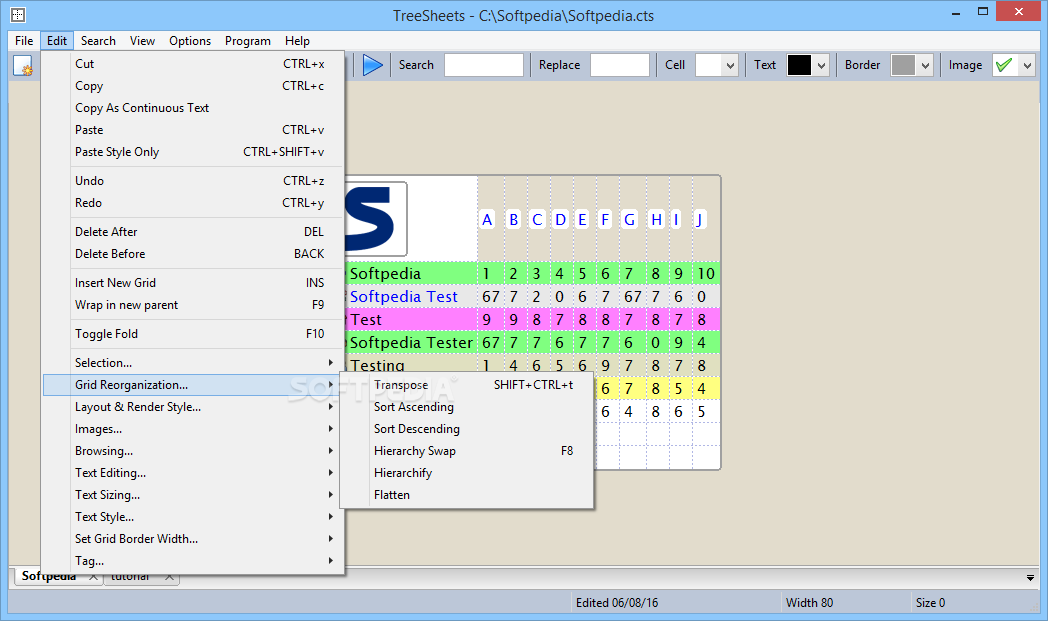Click the Size 0 status field

(x=973, y=602)
